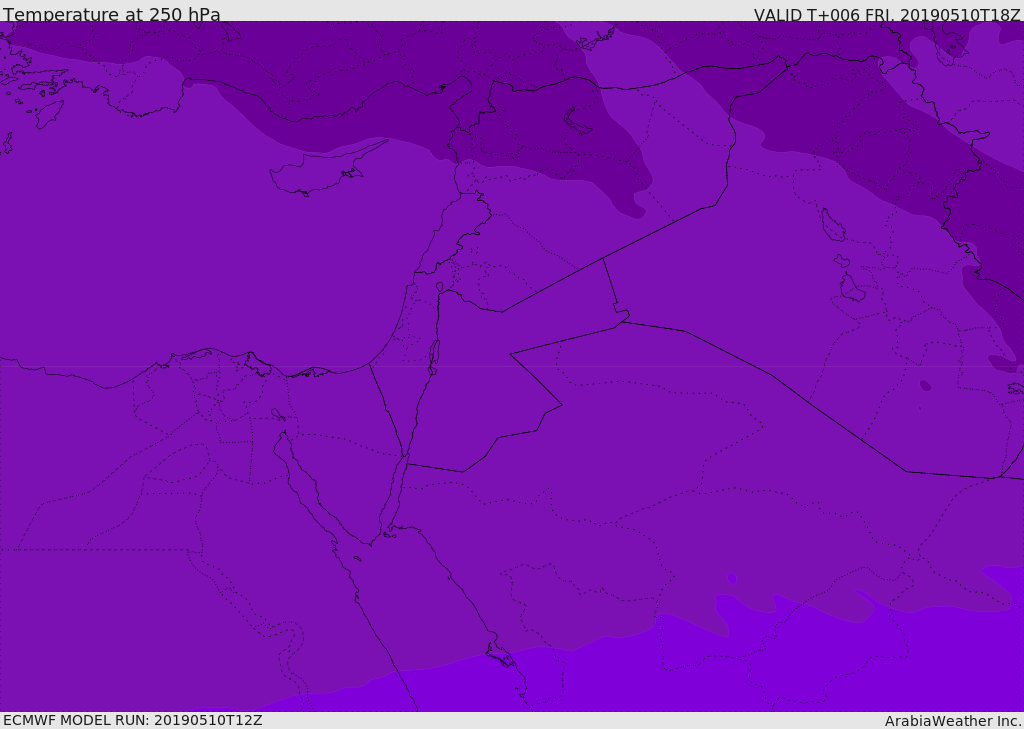Click the ArabiaWeather Inc. credit text
Viewport: 1024px width, 729px height.
coord(952,721)
